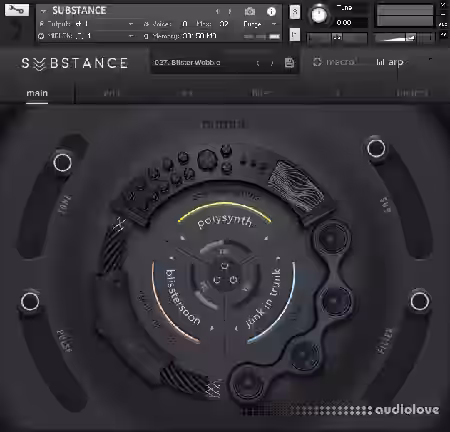Click the lower source arrow for junk in trunk
Viewport: 450px width, 432px height.
(x=236, y=328)
